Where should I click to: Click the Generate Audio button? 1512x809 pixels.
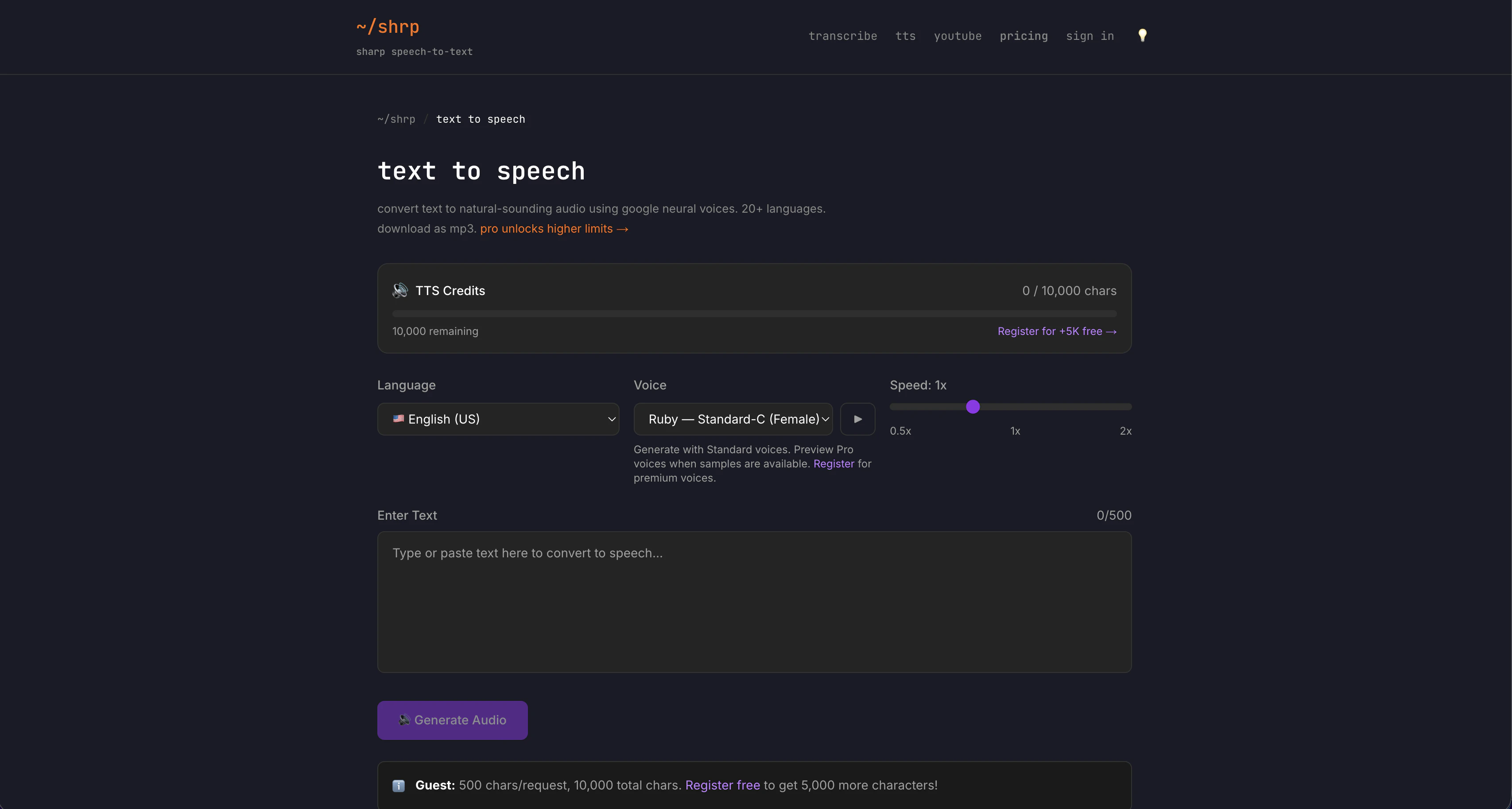tap(453, 720)
